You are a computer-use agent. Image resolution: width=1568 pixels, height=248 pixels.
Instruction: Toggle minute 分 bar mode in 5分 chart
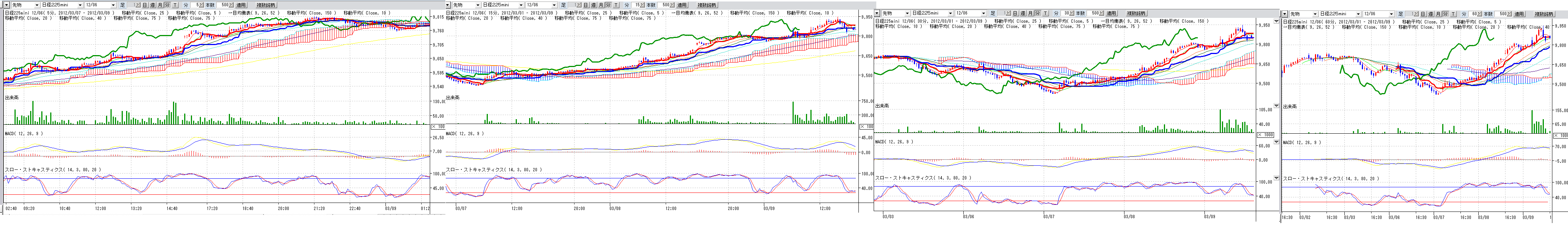[167, 5]
